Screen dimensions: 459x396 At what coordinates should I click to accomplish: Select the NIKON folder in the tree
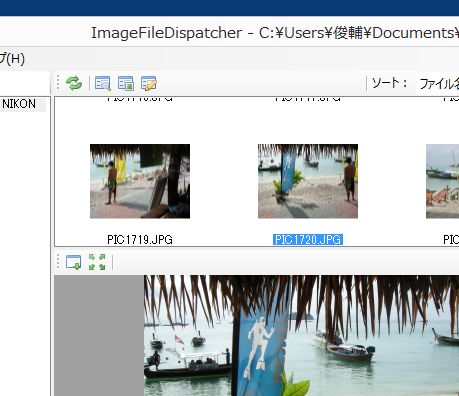tap(19, 104)
